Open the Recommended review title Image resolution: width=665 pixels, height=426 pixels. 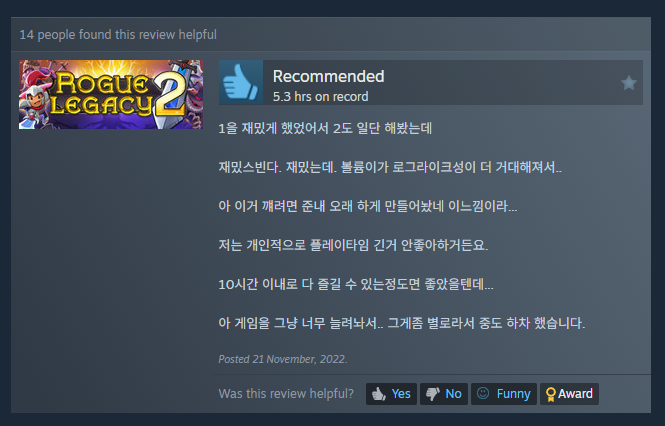pyautogui.click(x=328, y=76)
